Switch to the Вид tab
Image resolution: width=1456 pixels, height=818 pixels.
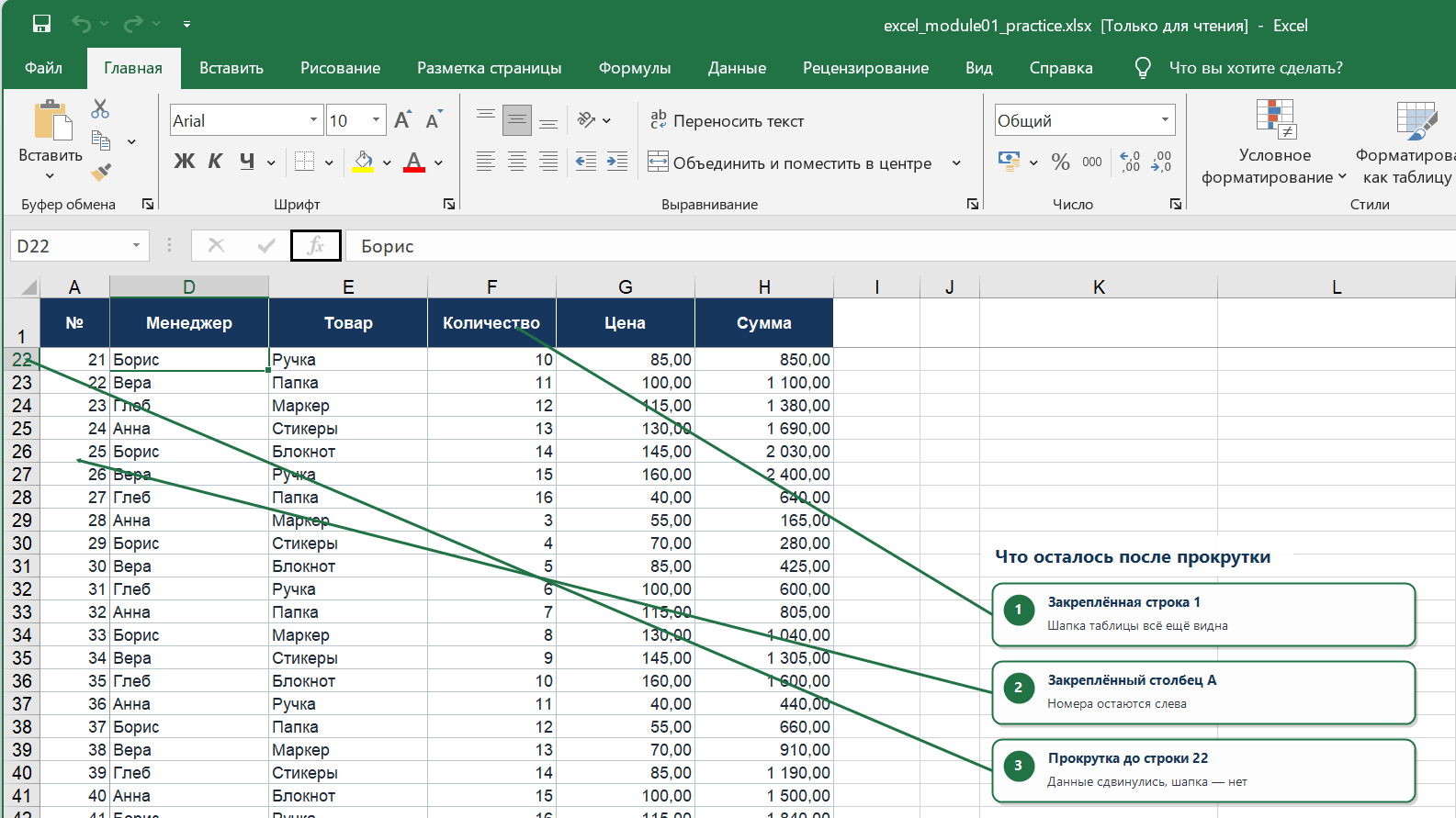pyautogui.click(x=979, y=68)
